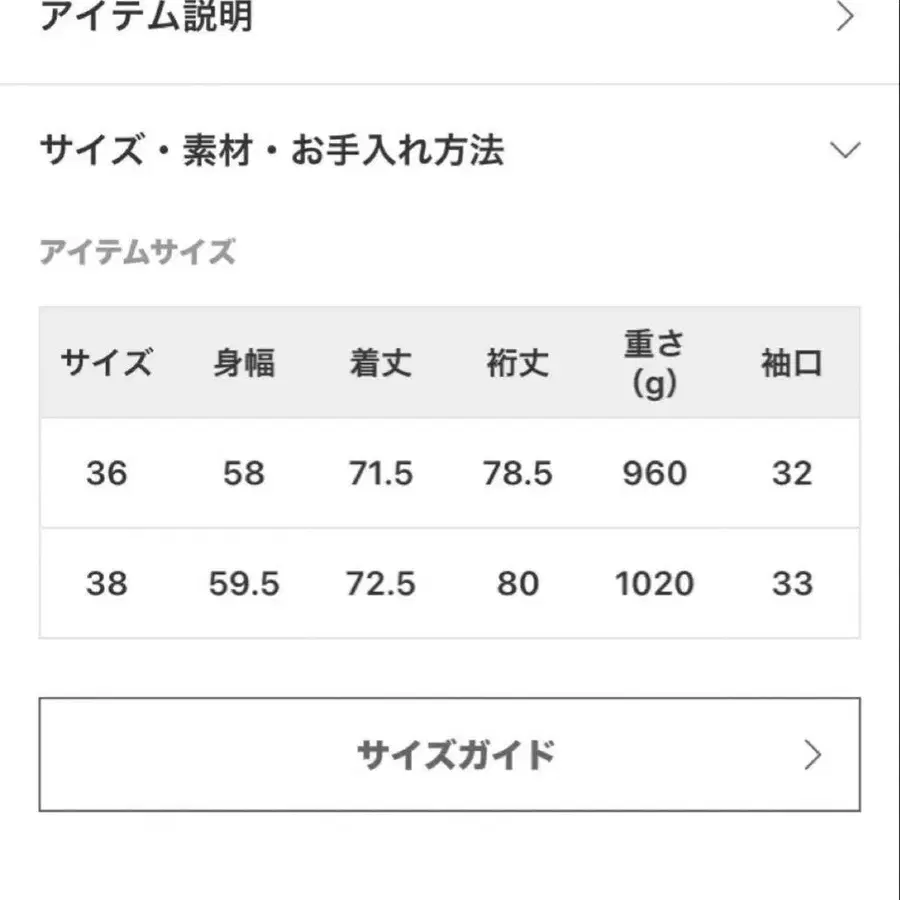The image size is (900, 900).
Task: Select size 36 in the table
Action: tap(106, 473)
